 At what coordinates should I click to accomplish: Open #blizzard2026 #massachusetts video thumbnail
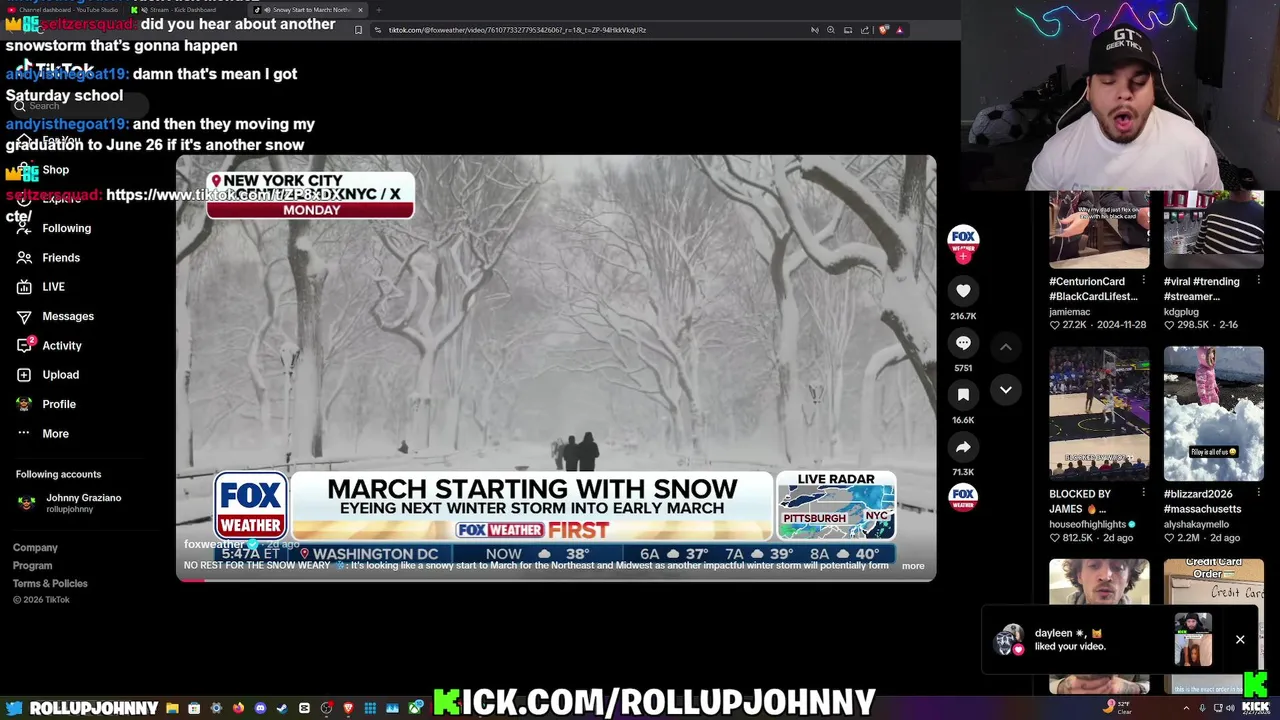1213,414
